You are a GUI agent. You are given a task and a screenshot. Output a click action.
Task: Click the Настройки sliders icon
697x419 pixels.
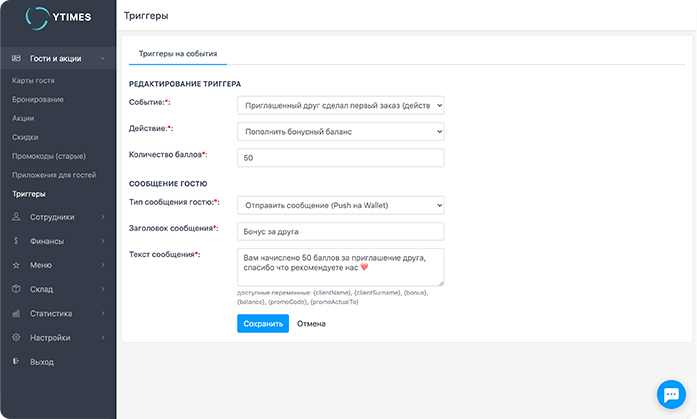(x=16, y=337)
